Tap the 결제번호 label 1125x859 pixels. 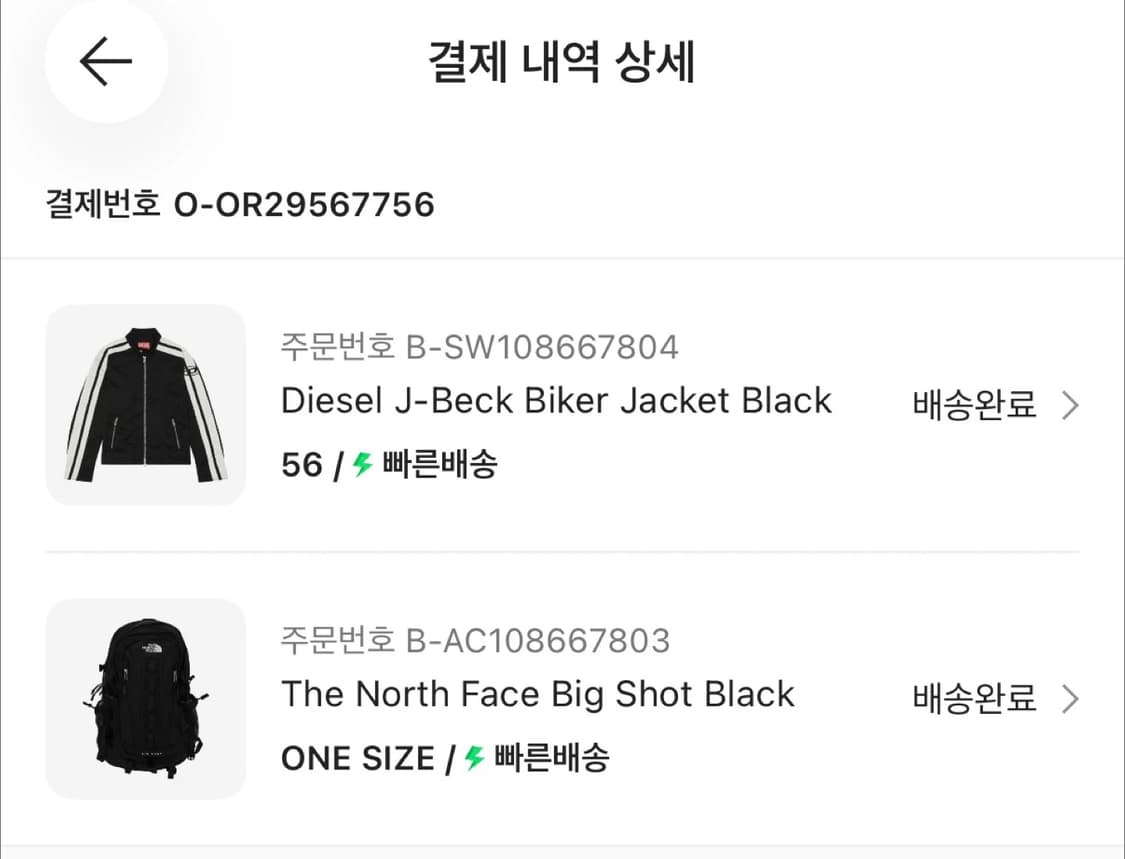click(103, 205)
